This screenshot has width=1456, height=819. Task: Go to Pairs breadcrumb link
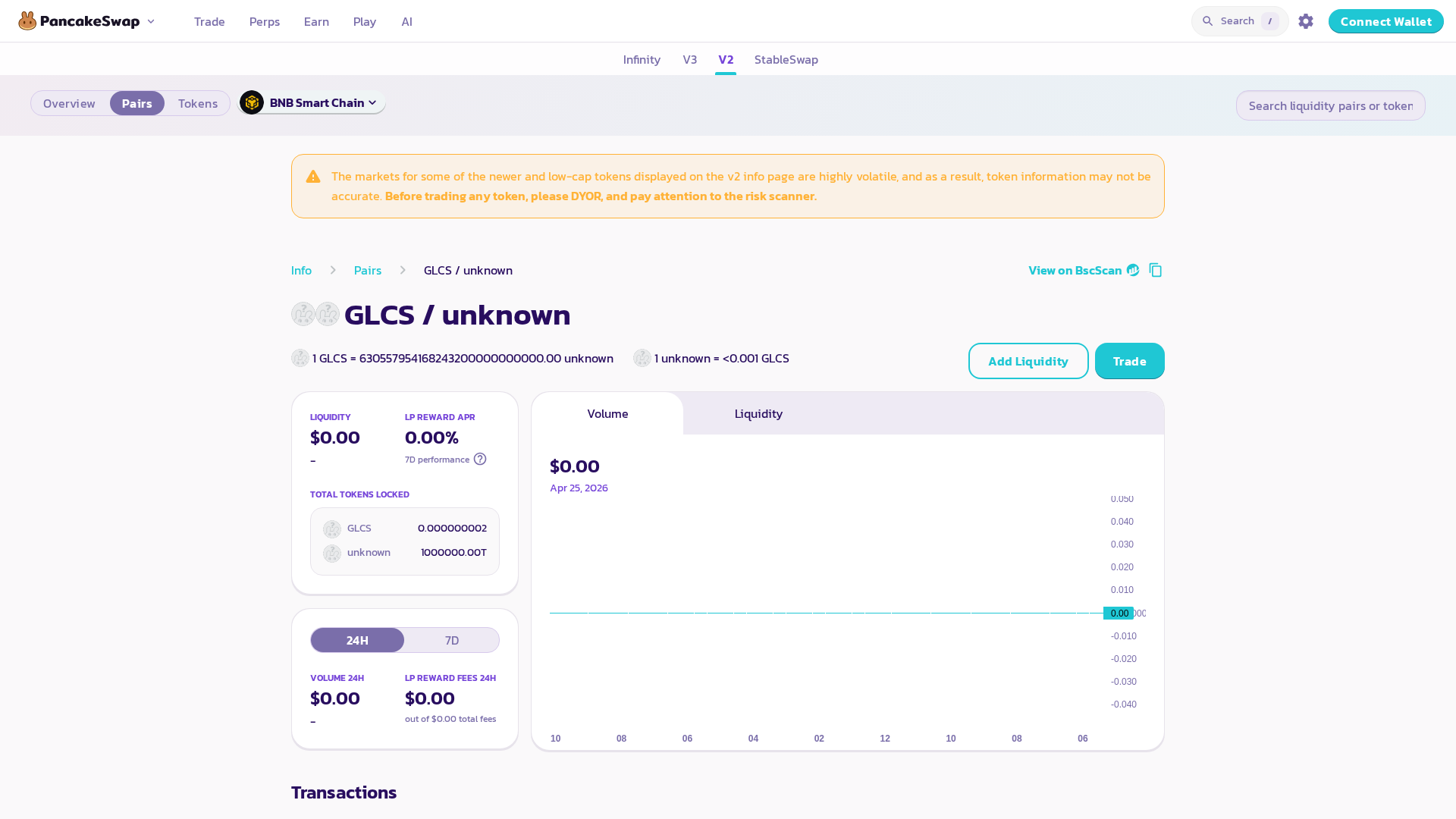(x=368, y=270)
